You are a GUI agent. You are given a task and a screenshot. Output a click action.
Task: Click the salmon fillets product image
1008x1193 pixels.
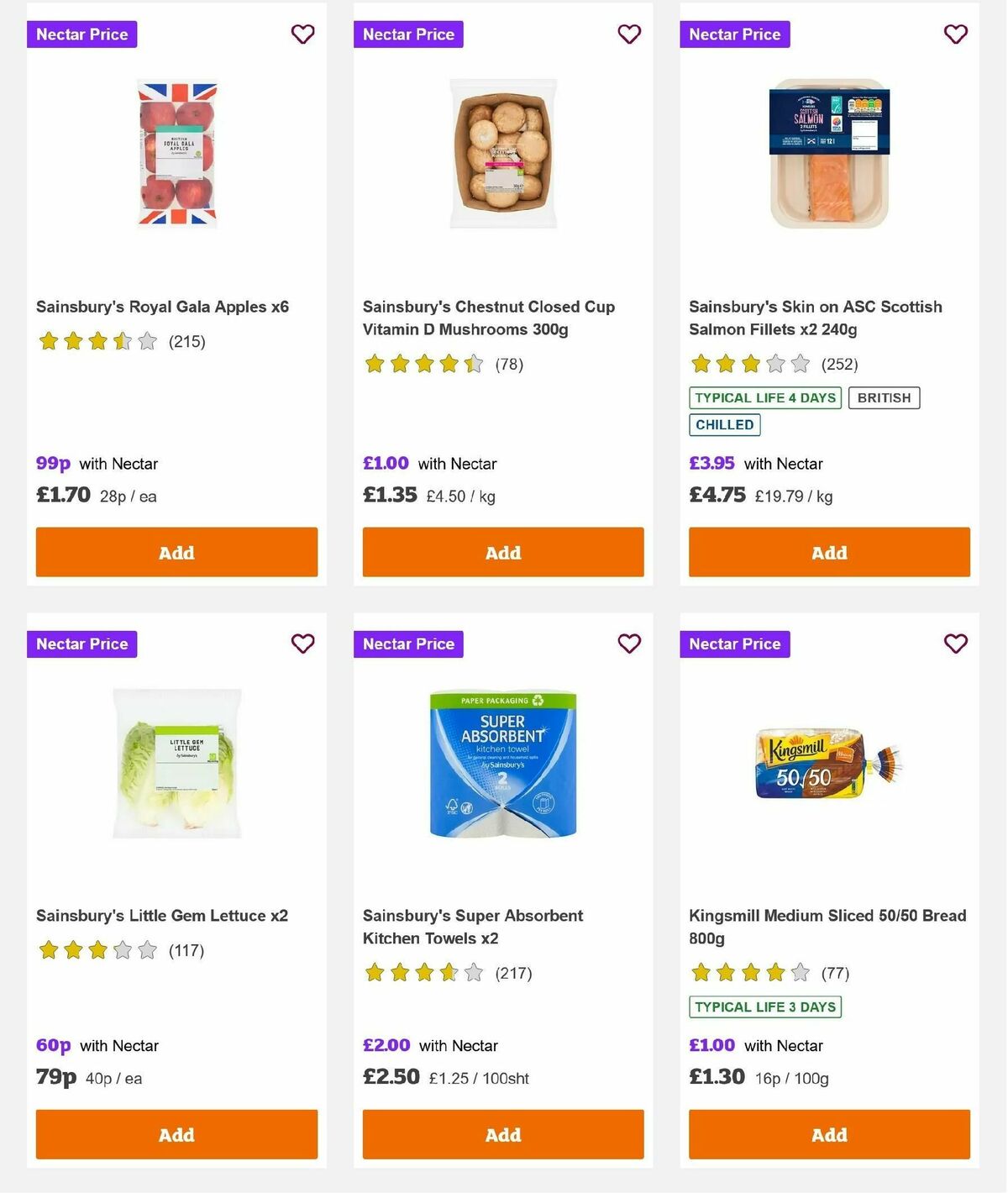click(x=829, y=155)
